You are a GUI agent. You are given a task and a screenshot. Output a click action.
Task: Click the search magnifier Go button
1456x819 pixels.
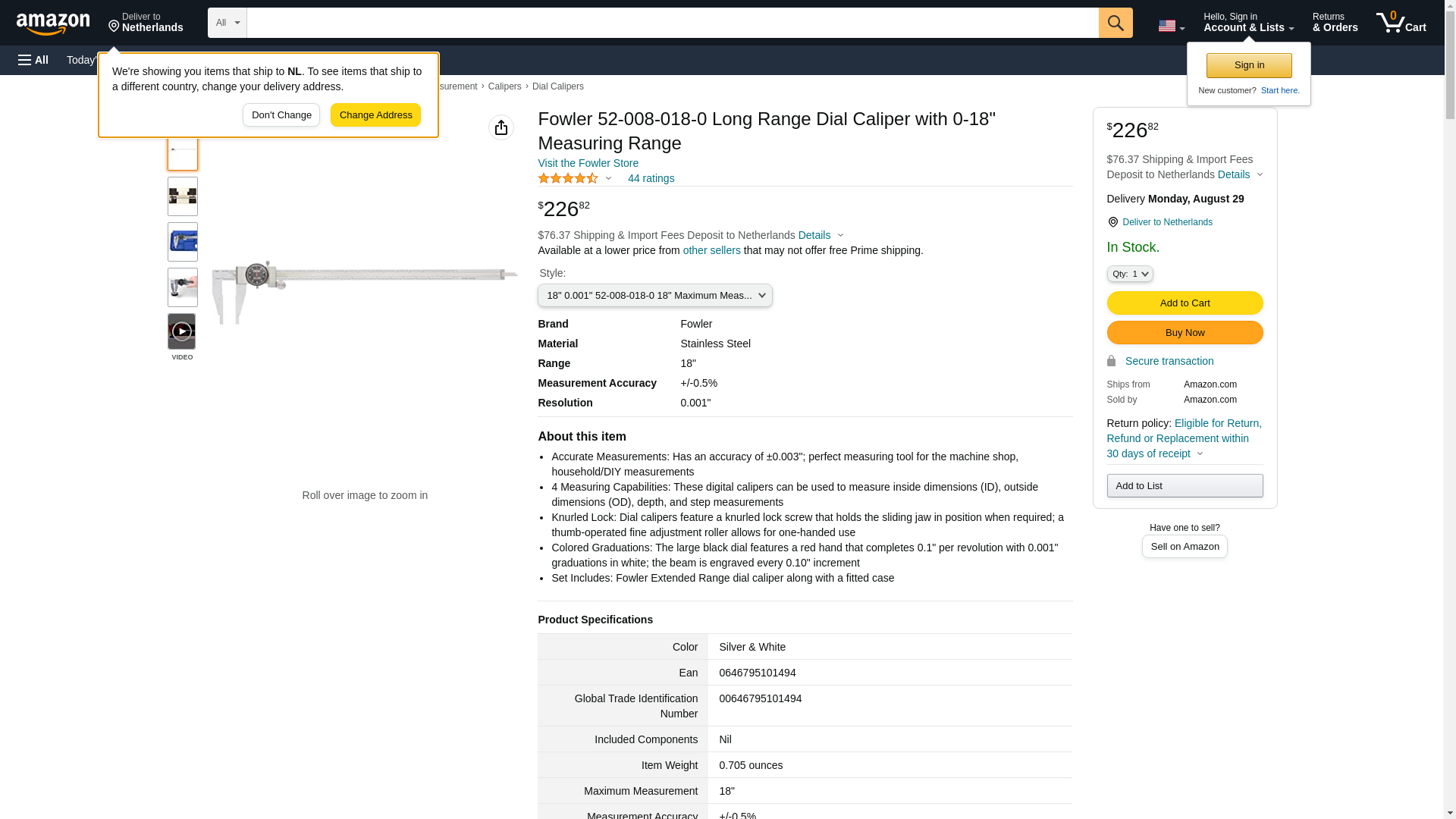[1115, 23]
